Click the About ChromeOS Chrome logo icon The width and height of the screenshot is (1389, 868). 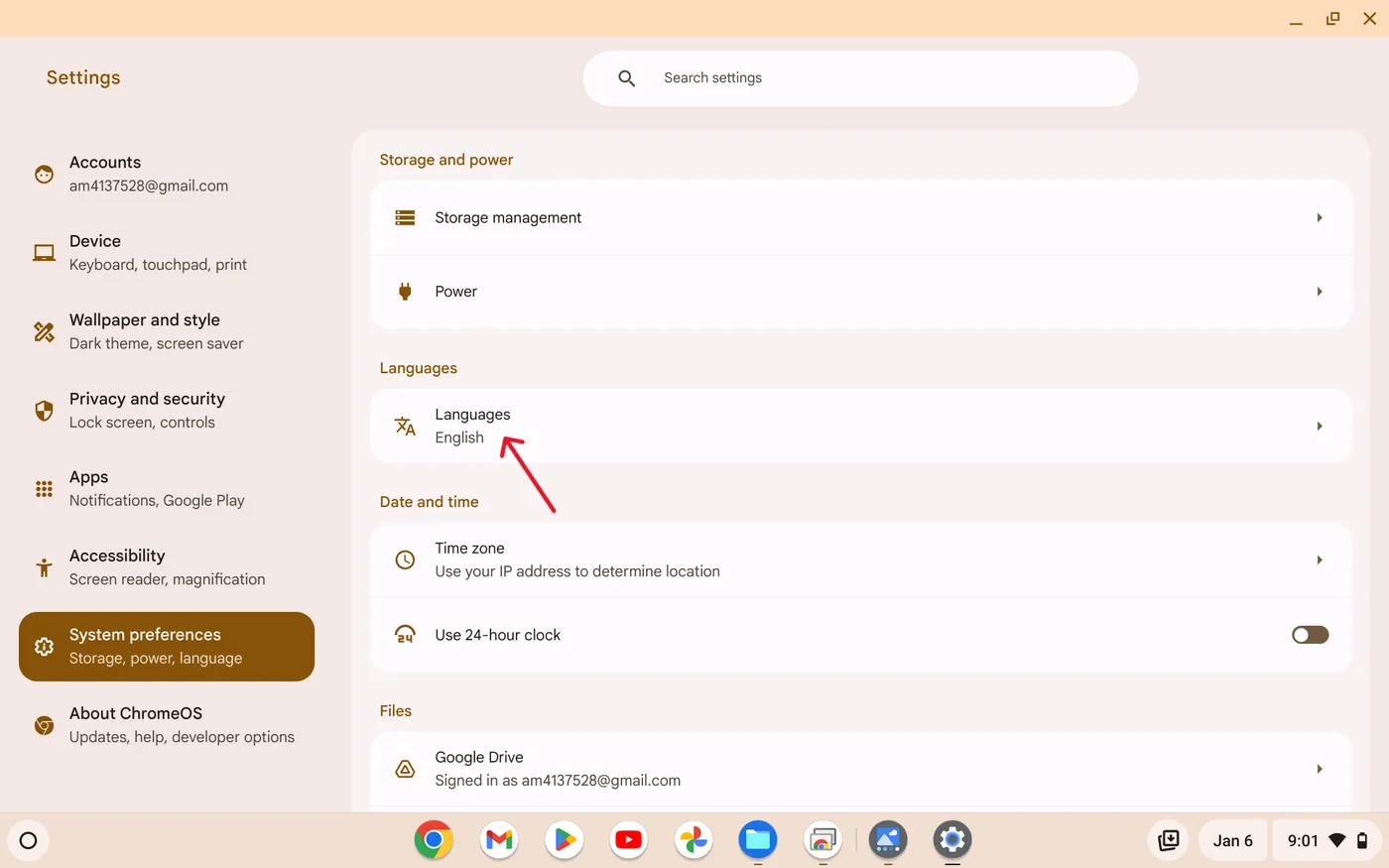pyautogui.click(x=44, y=725)
